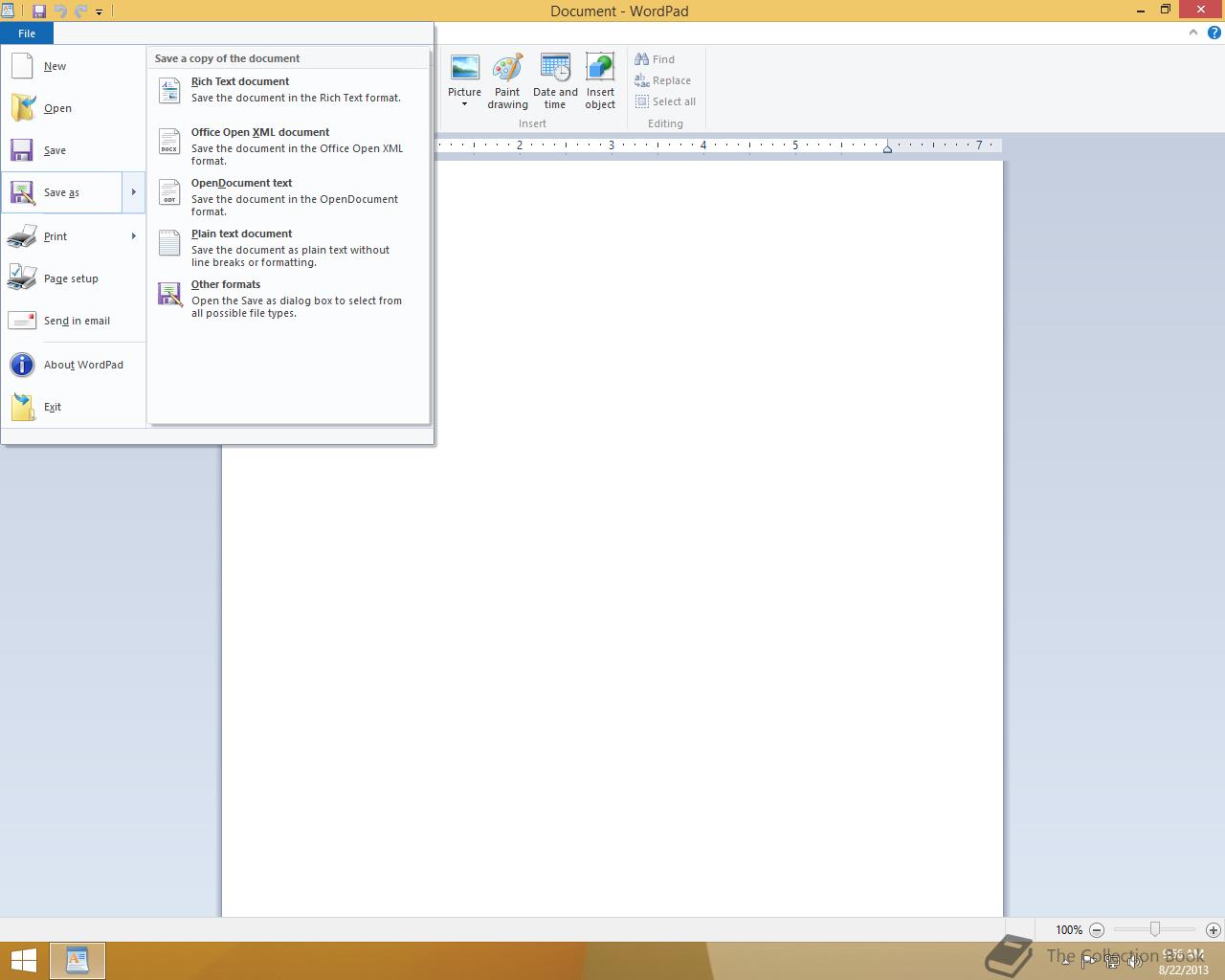Click the Find binoculars button
Viewport: 1225px width, 980px height.
[655, 59]
